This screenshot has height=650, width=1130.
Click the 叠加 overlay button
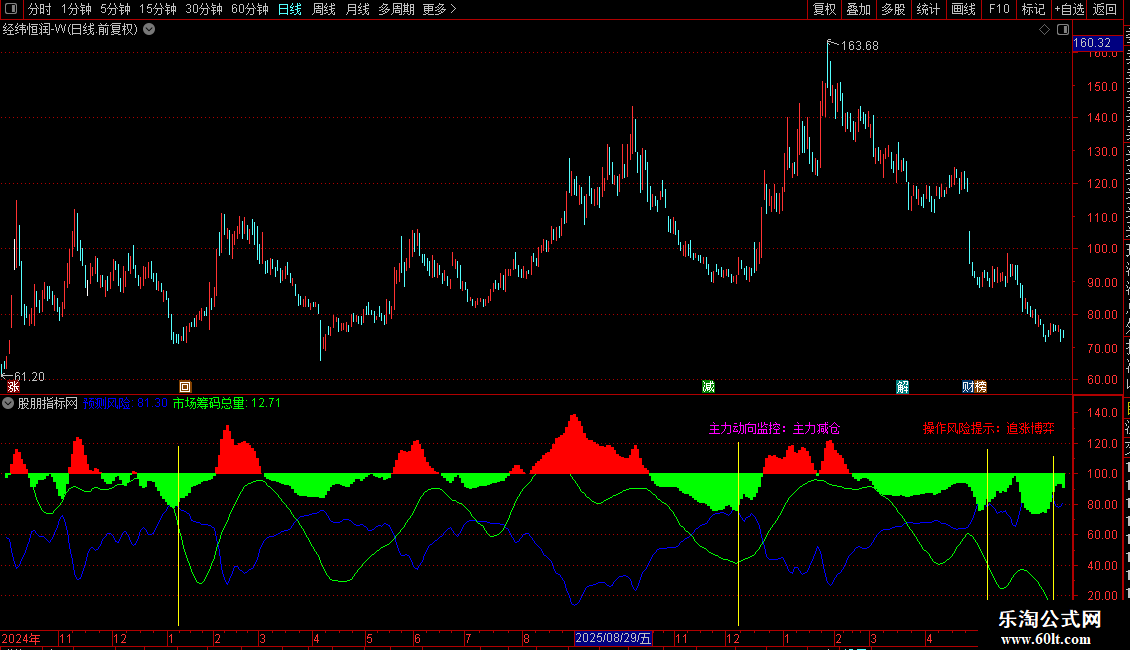point(858,9)
